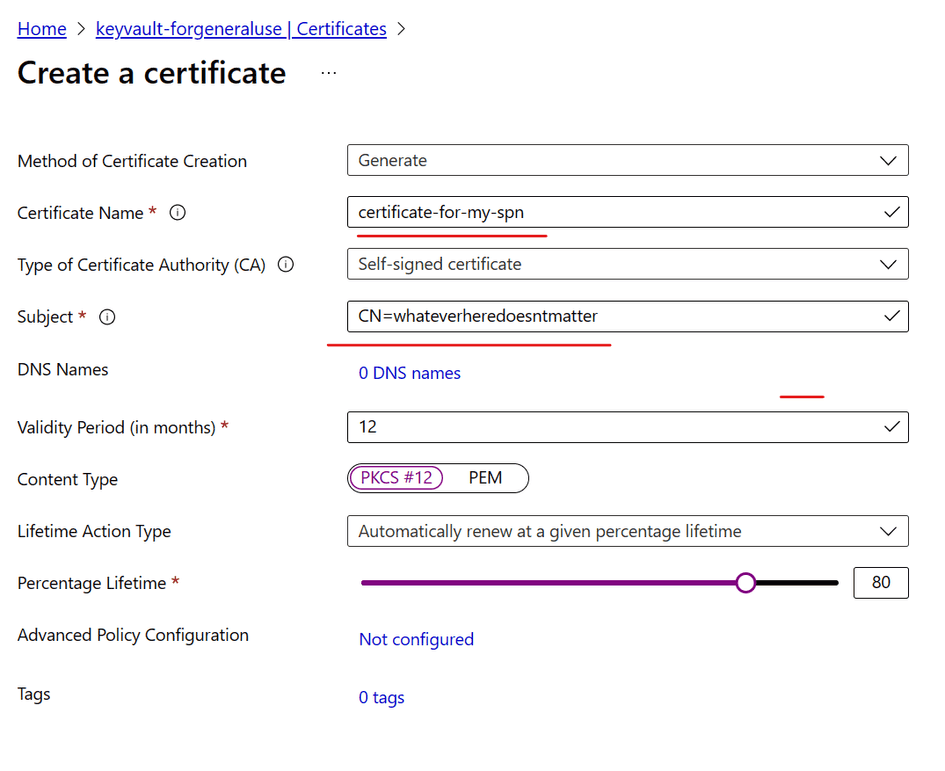Viewport: 945px width, 771px height.
Task: Navigate to Home via the breadcrumb
Action: click(x=41, y=29)
